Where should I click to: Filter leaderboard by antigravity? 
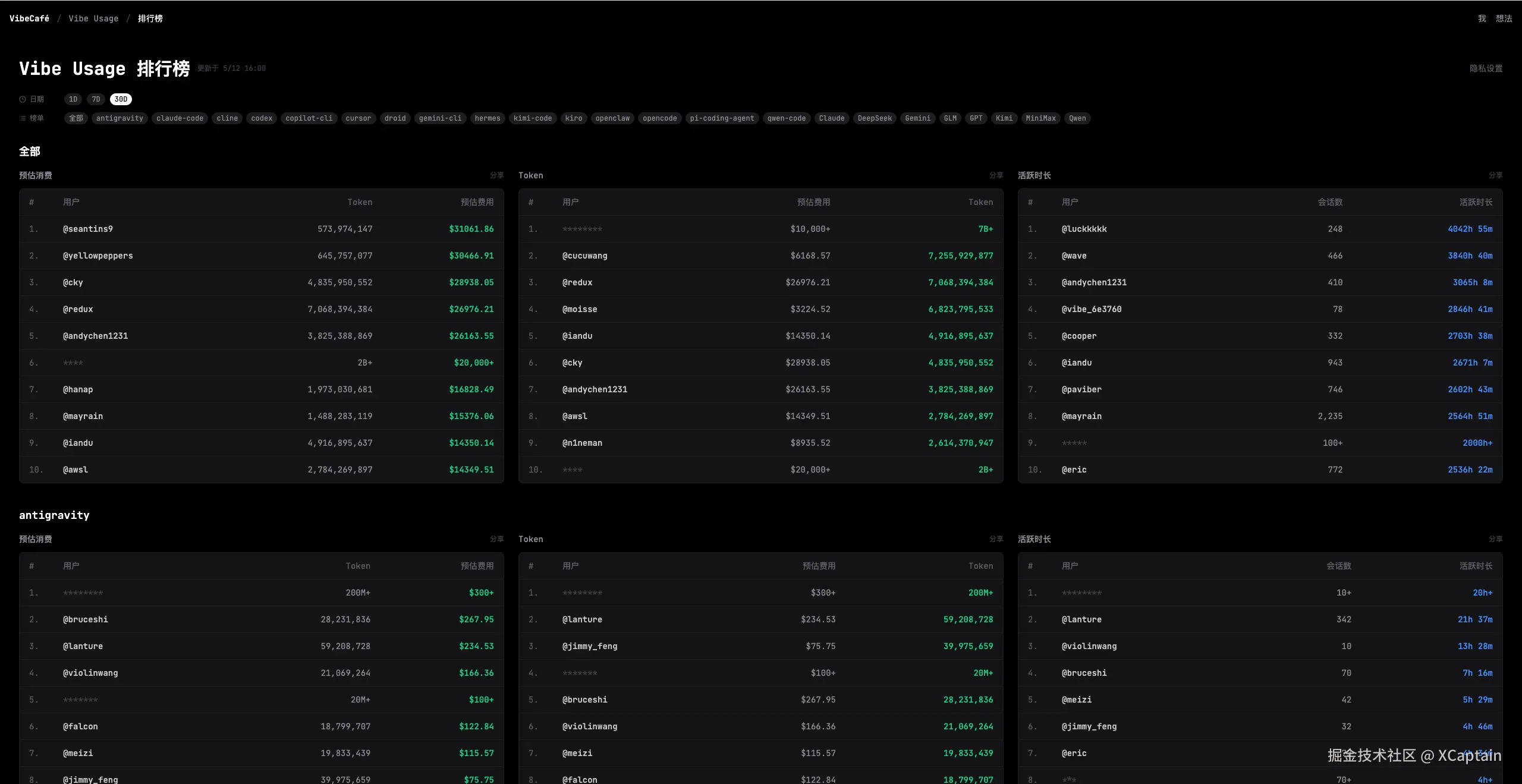[x=120, y=118]
